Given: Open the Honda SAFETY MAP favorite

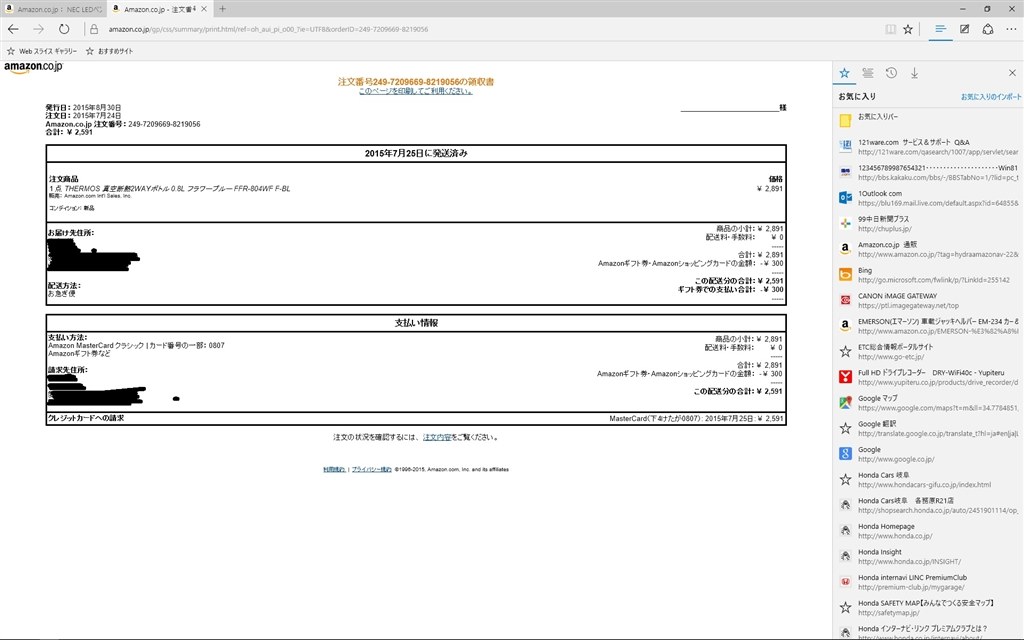Looking at the screenshot, I should click(x=929, y=607).
